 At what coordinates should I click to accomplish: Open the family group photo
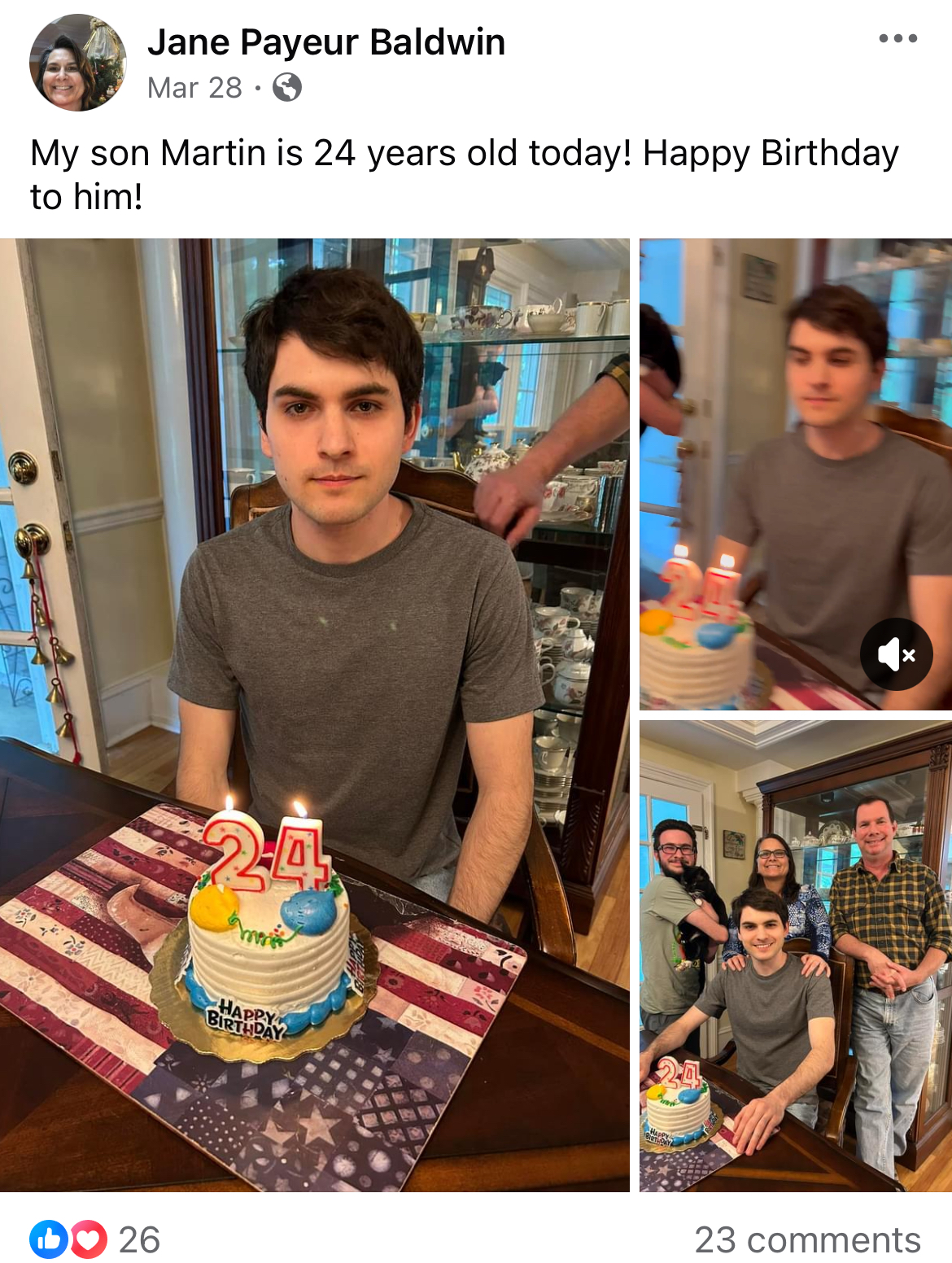pyautogui.click(x=796, y=956)
